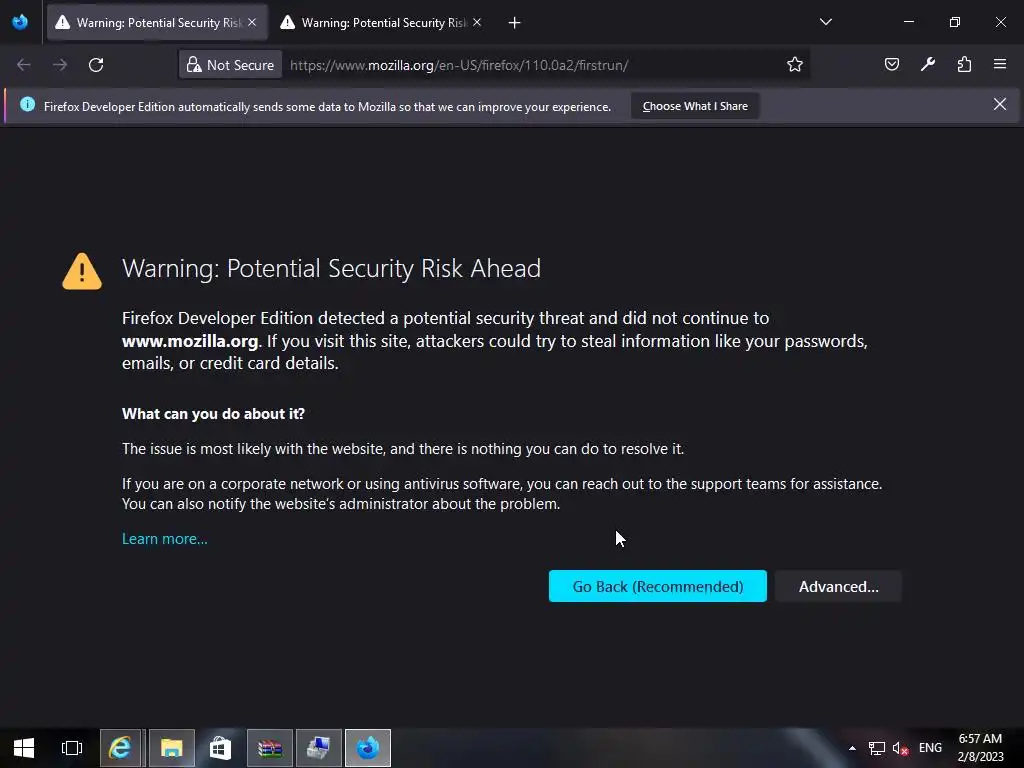This screenshot has width=1024, height=768.
Task: Open the Not Secure site info
Action: (231, 65)
